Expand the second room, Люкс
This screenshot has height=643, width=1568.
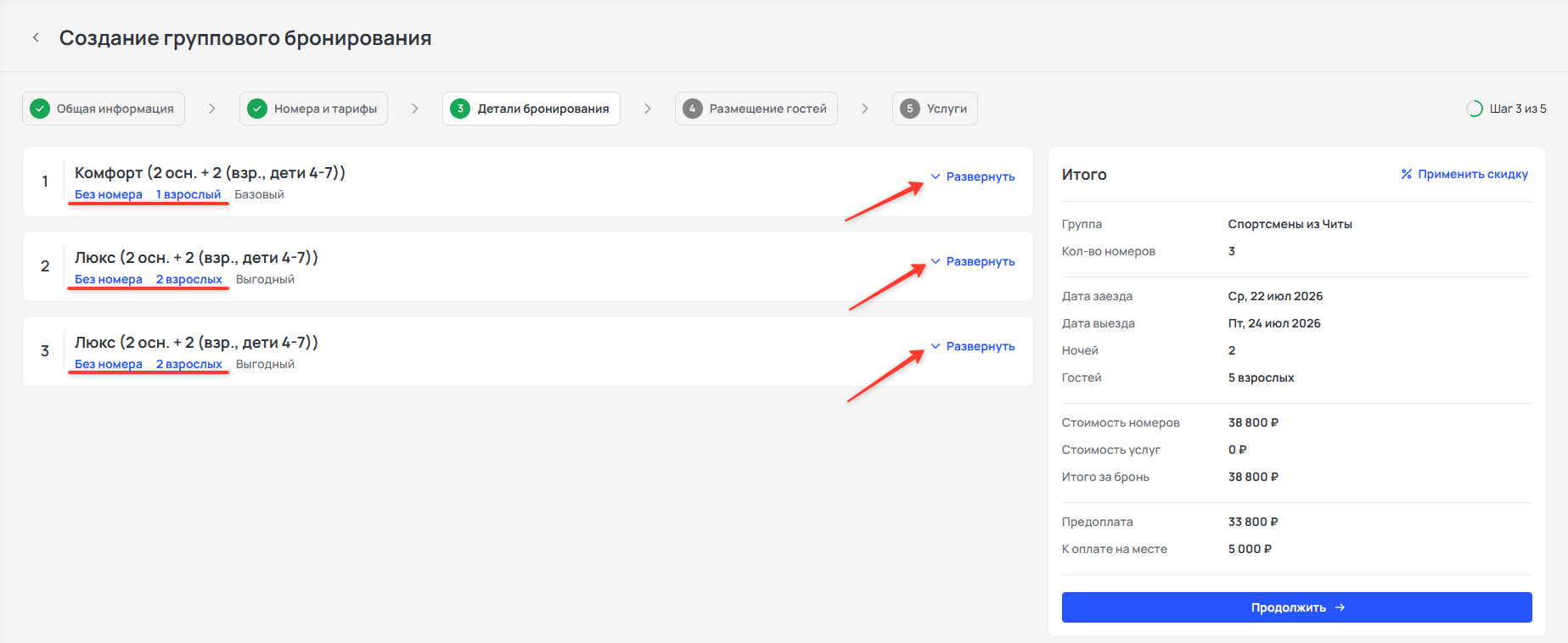point(973,261)
